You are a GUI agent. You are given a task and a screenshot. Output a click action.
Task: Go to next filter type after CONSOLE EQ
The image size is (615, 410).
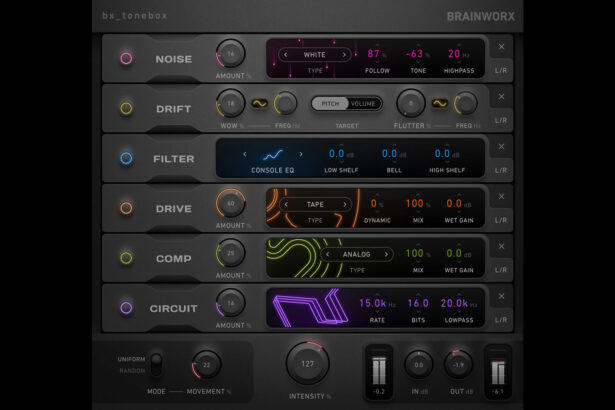pos(301,154)
